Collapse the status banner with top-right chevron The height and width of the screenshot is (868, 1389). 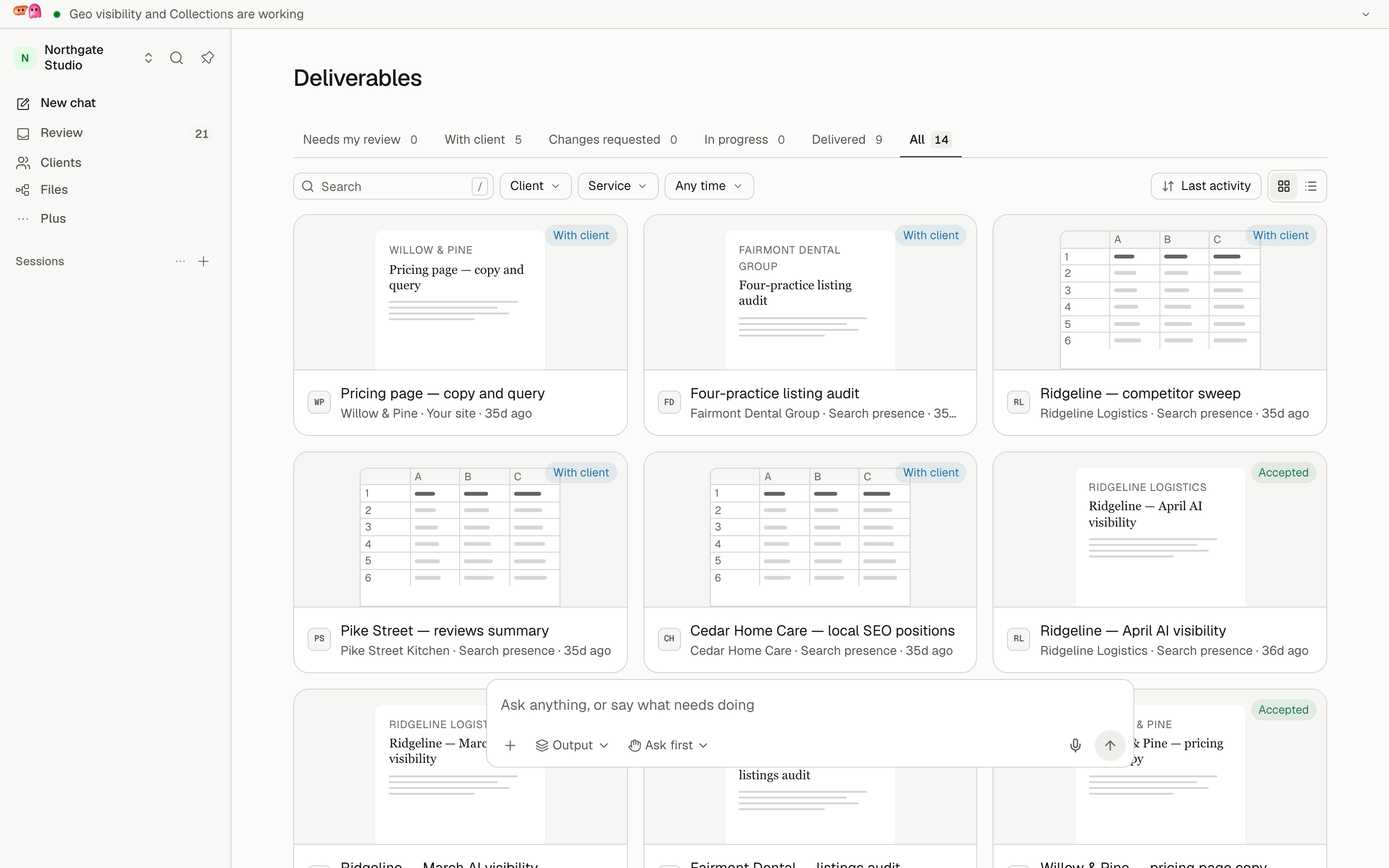coord(1365,14)
